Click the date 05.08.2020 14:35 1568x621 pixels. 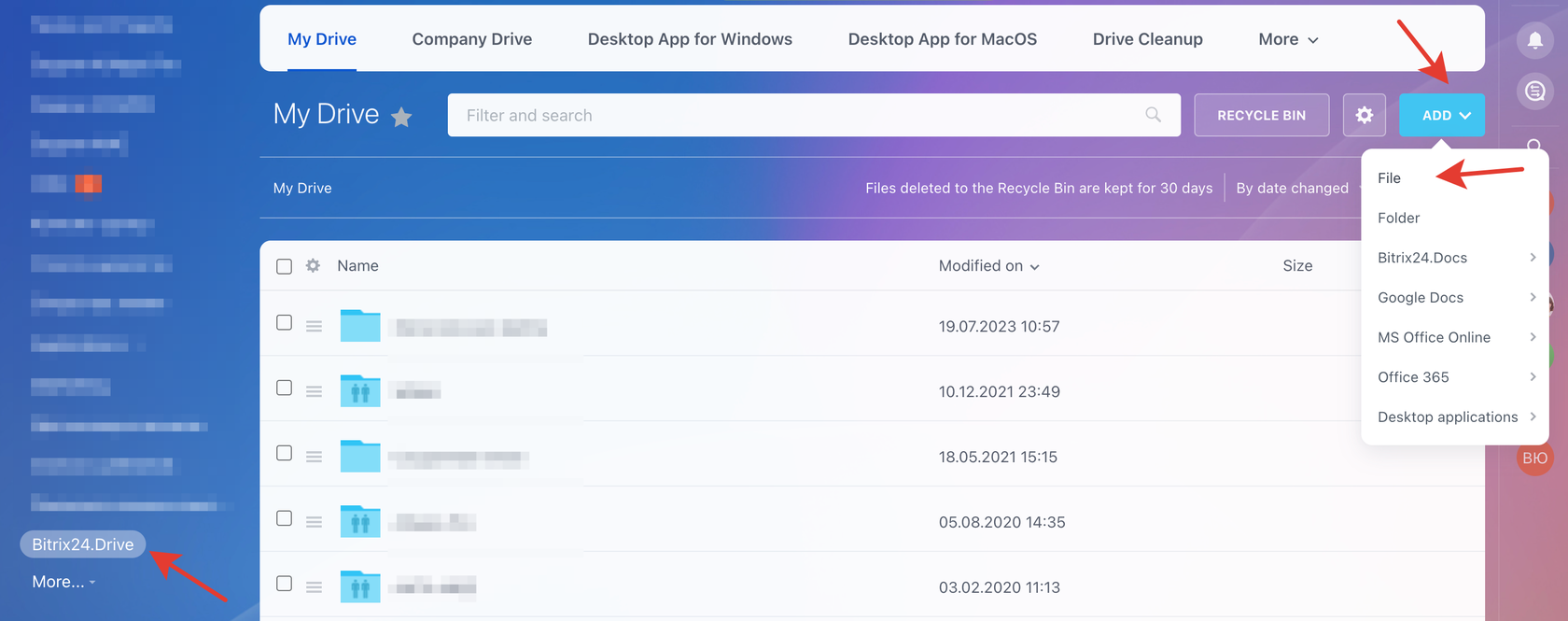1001,523
